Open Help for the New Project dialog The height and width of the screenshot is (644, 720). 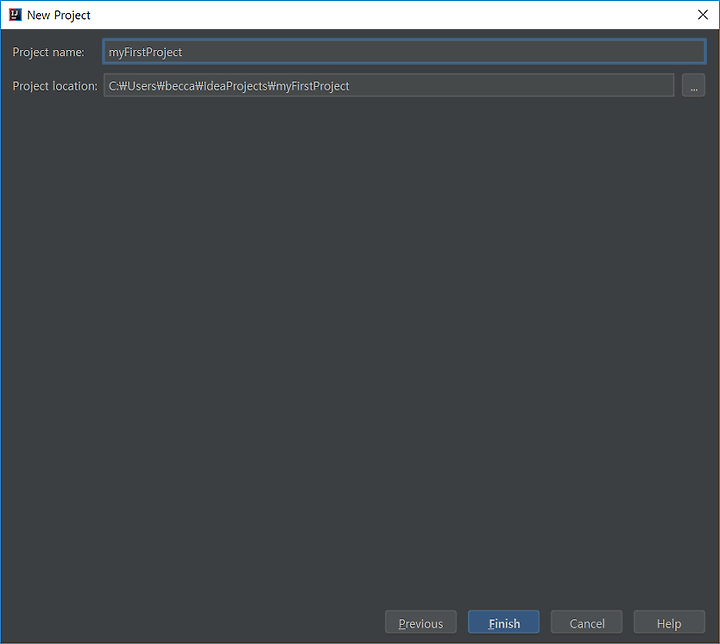(x=669, y=623)
